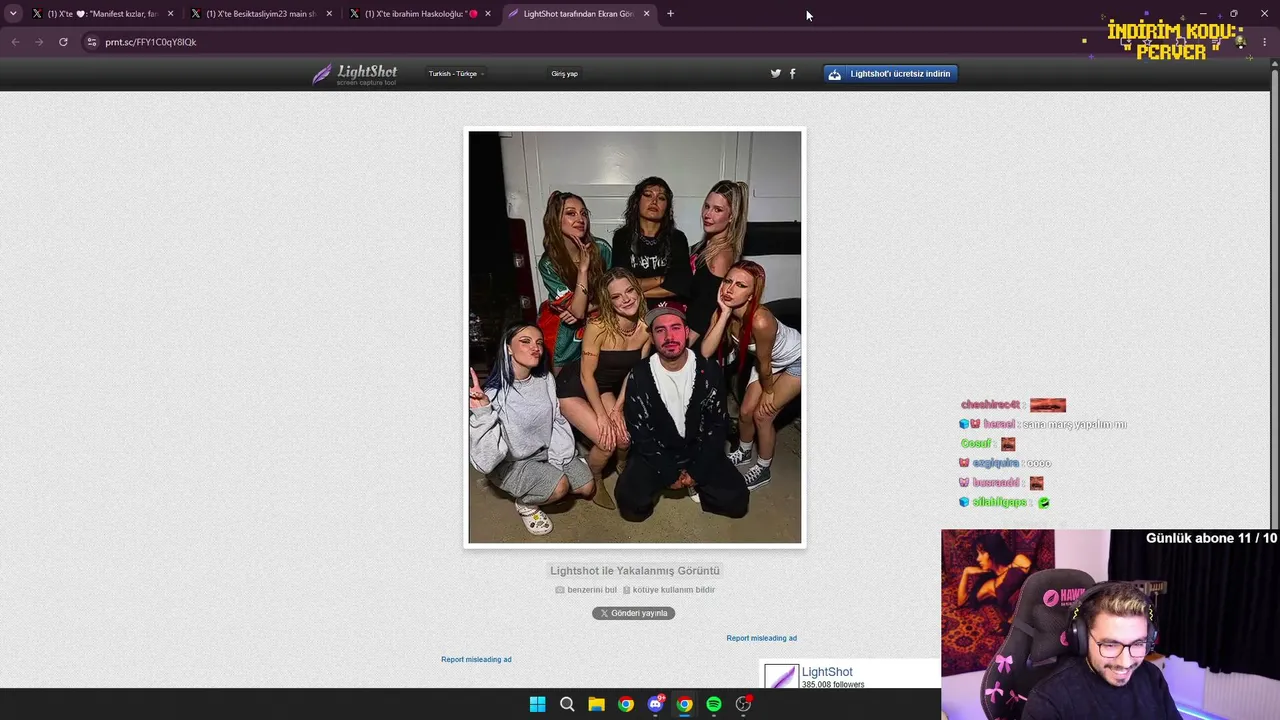
Task: Switch to the 'Manifest kızlar' X tab
Action: click(x=102, y=14)
